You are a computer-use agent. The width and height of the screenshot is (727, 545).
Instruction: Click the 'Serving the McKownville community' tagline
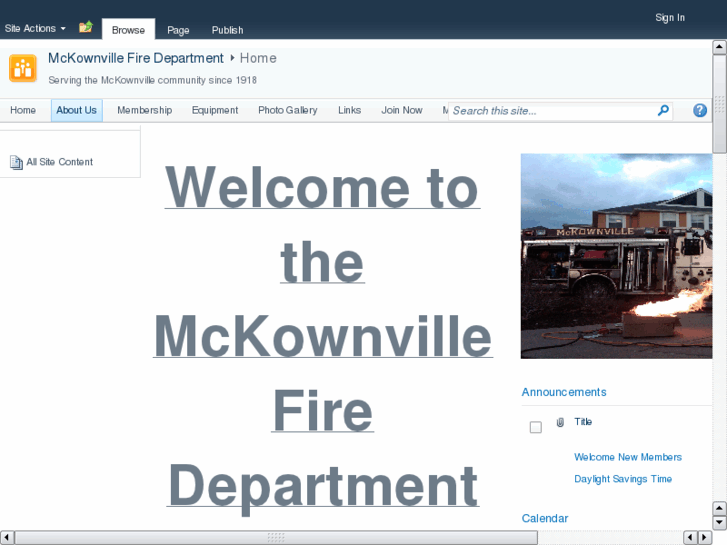[153, 80]
